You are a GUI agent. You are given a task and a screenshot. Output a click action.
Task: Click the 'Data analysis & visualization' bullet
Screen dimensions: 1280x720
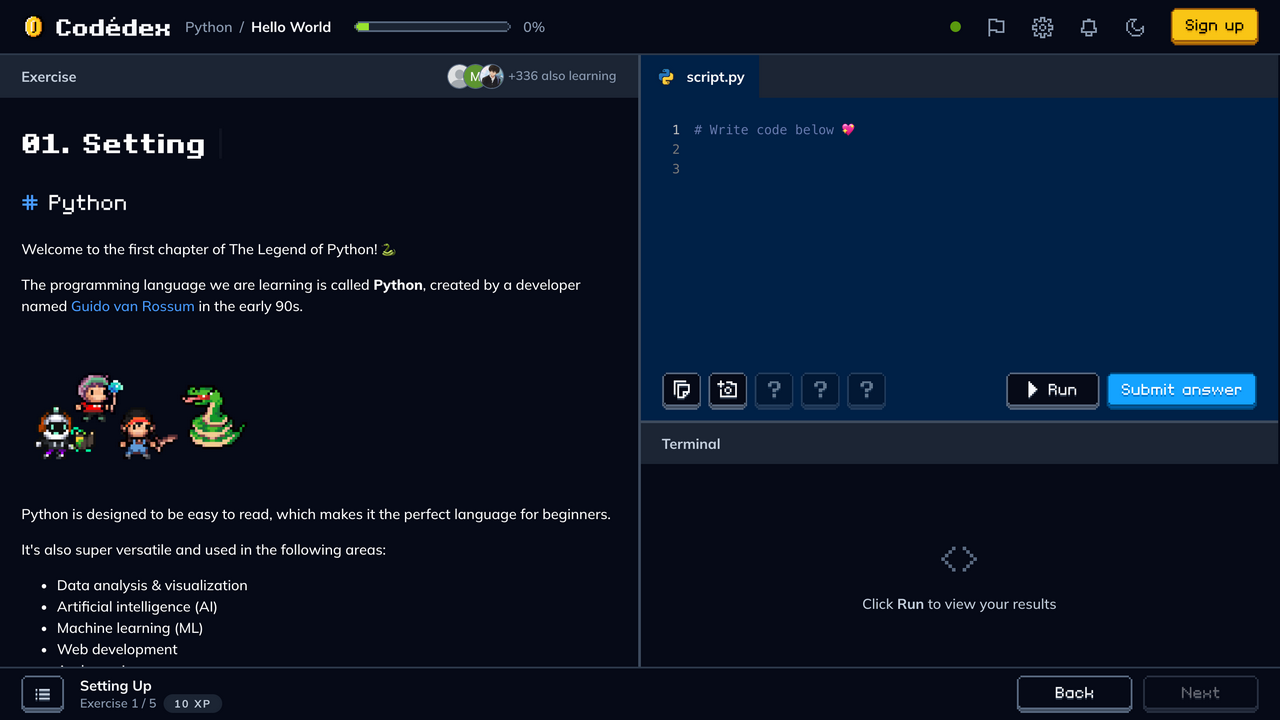tap(152, 585)
